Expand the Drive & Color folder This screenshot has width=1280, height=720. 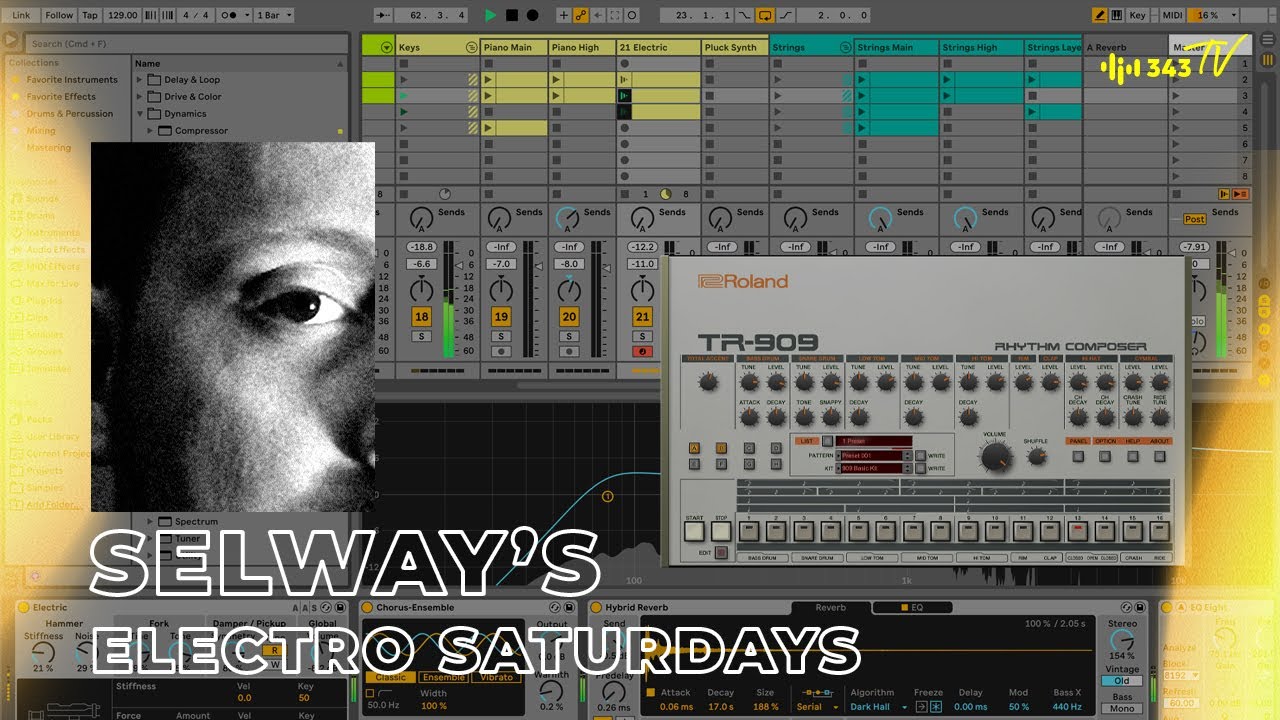pos(141,97)
